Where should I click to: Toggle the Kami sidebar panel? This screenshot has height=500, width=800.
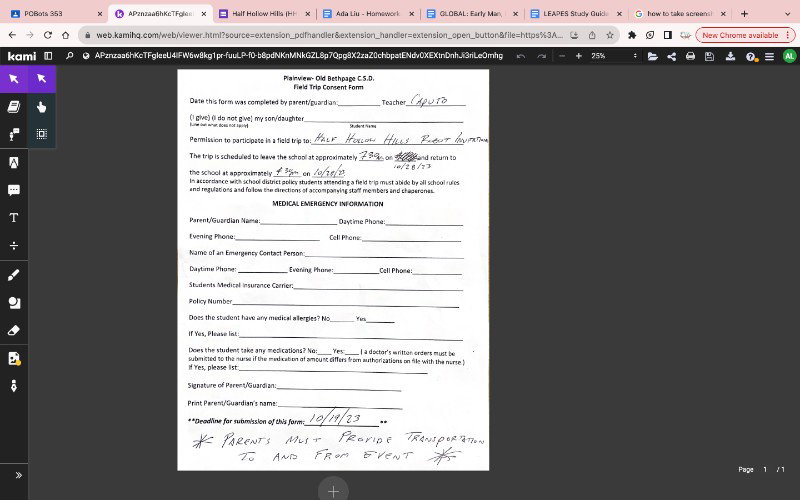tap(48, 56)
